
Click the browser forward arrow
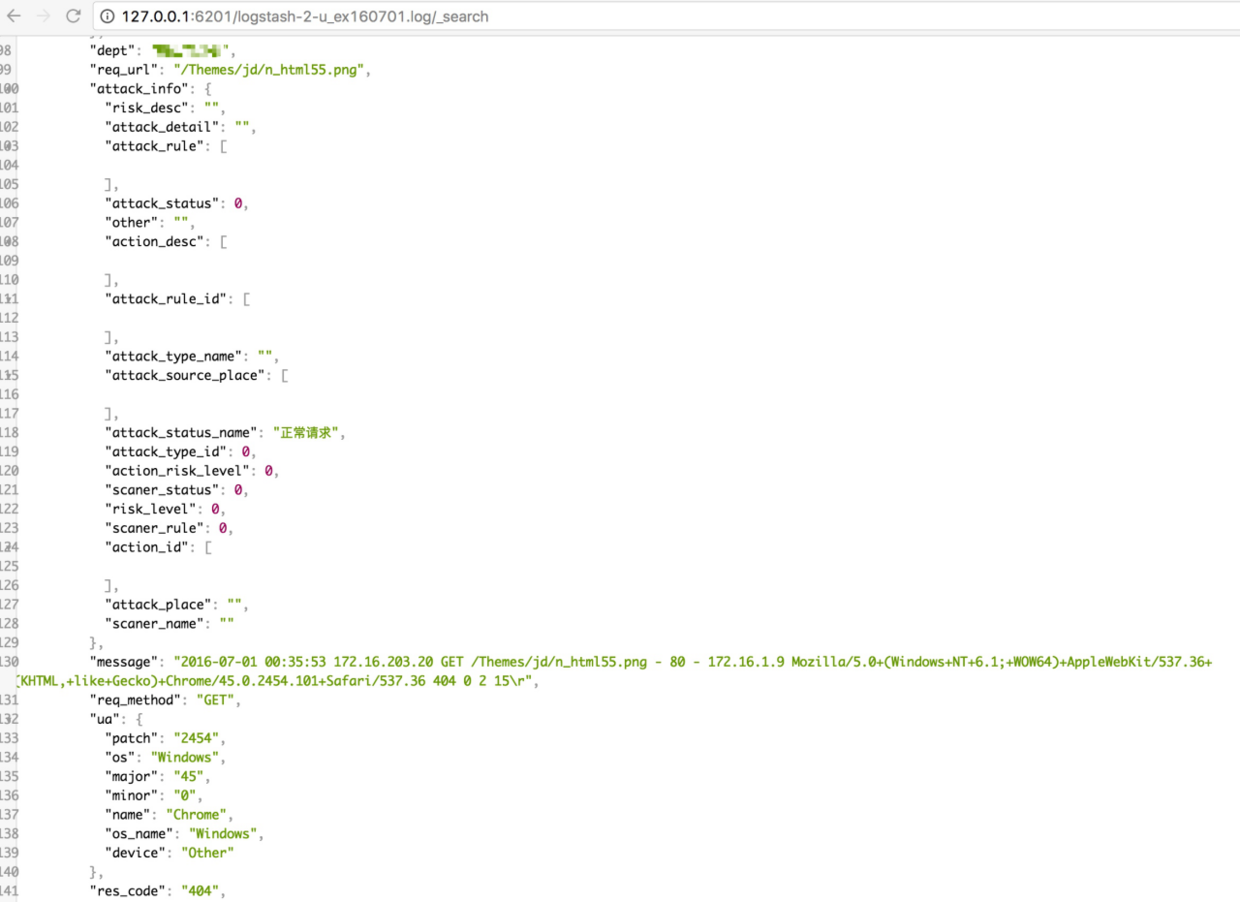tap(43, 16)
